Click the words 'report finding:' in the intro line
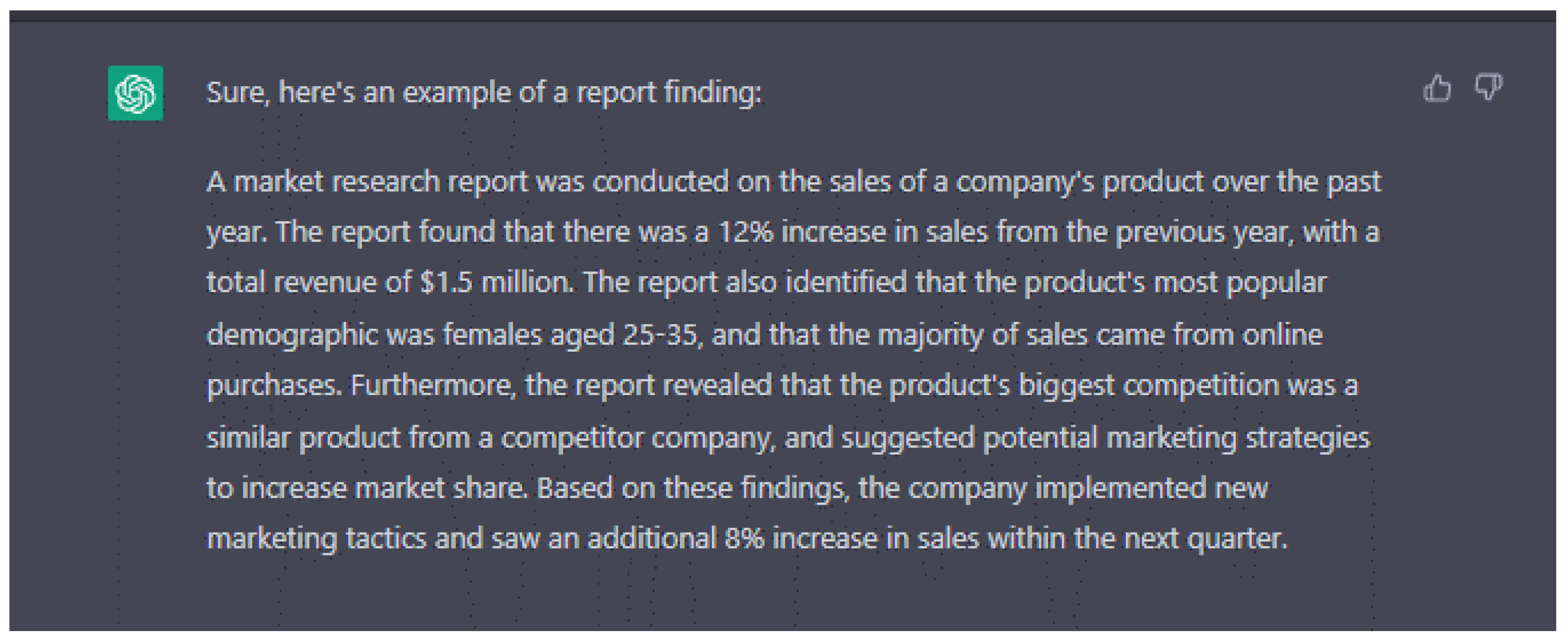 (x=669, y=93)
